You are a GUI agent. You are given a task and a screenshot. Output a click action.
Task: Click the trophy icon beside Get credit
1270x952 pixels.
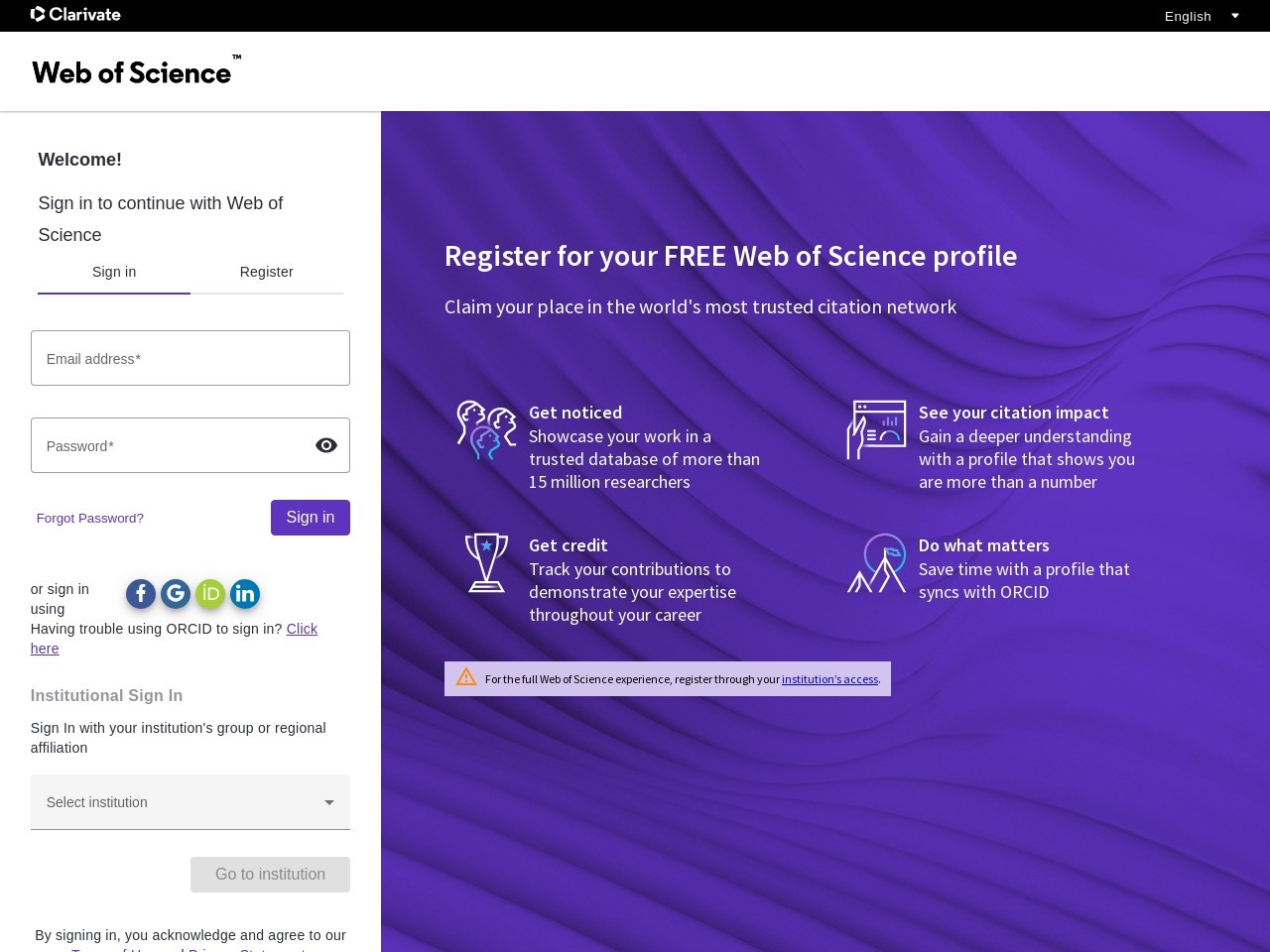[486, 562]
